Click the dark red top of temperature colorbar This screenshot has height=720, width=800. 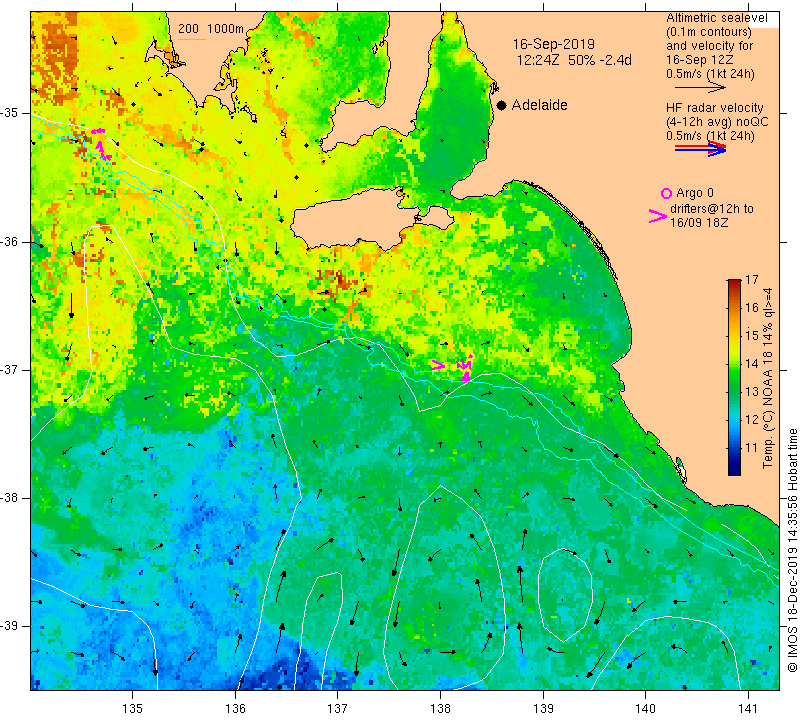coord(734,283)
